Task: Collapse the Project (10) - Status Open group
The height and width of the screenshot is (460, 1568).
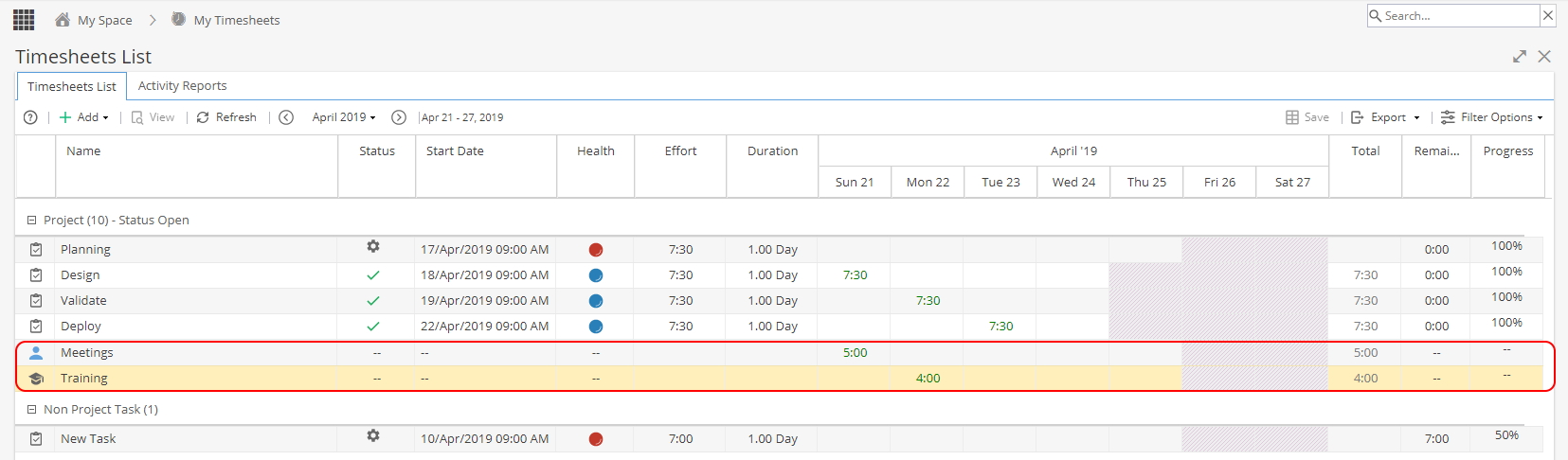Action: pyautogui.click(x=31, y=221)
